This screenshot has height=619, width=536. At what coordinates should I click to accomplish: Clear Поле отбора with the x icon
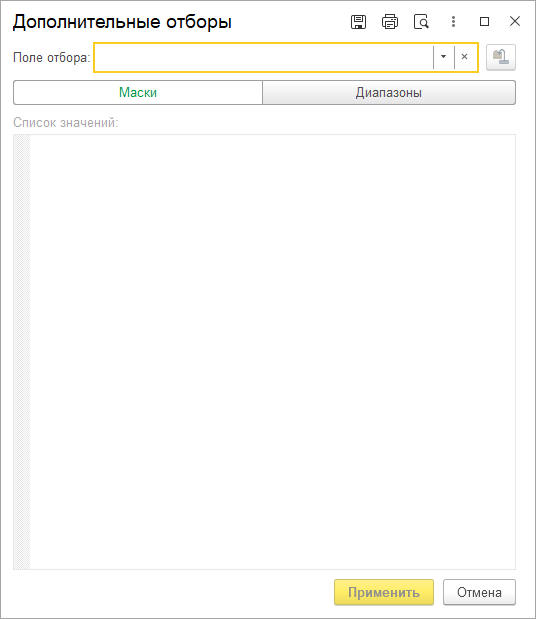coord(465,57)
